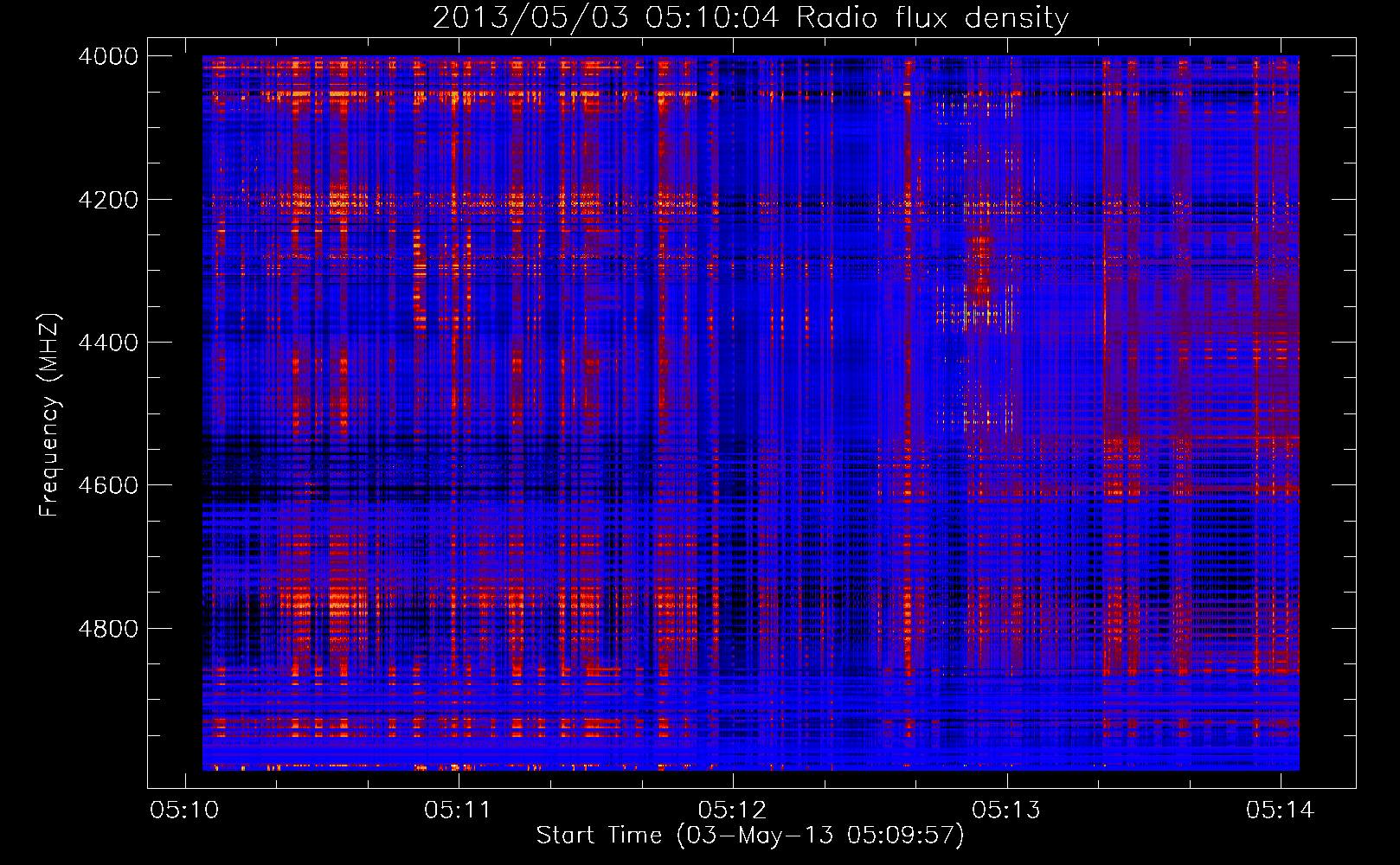Click the 05:10 time tick label
Viewport: 1400px width, 865px height.
pyautogui.click(x=184, y=811)
